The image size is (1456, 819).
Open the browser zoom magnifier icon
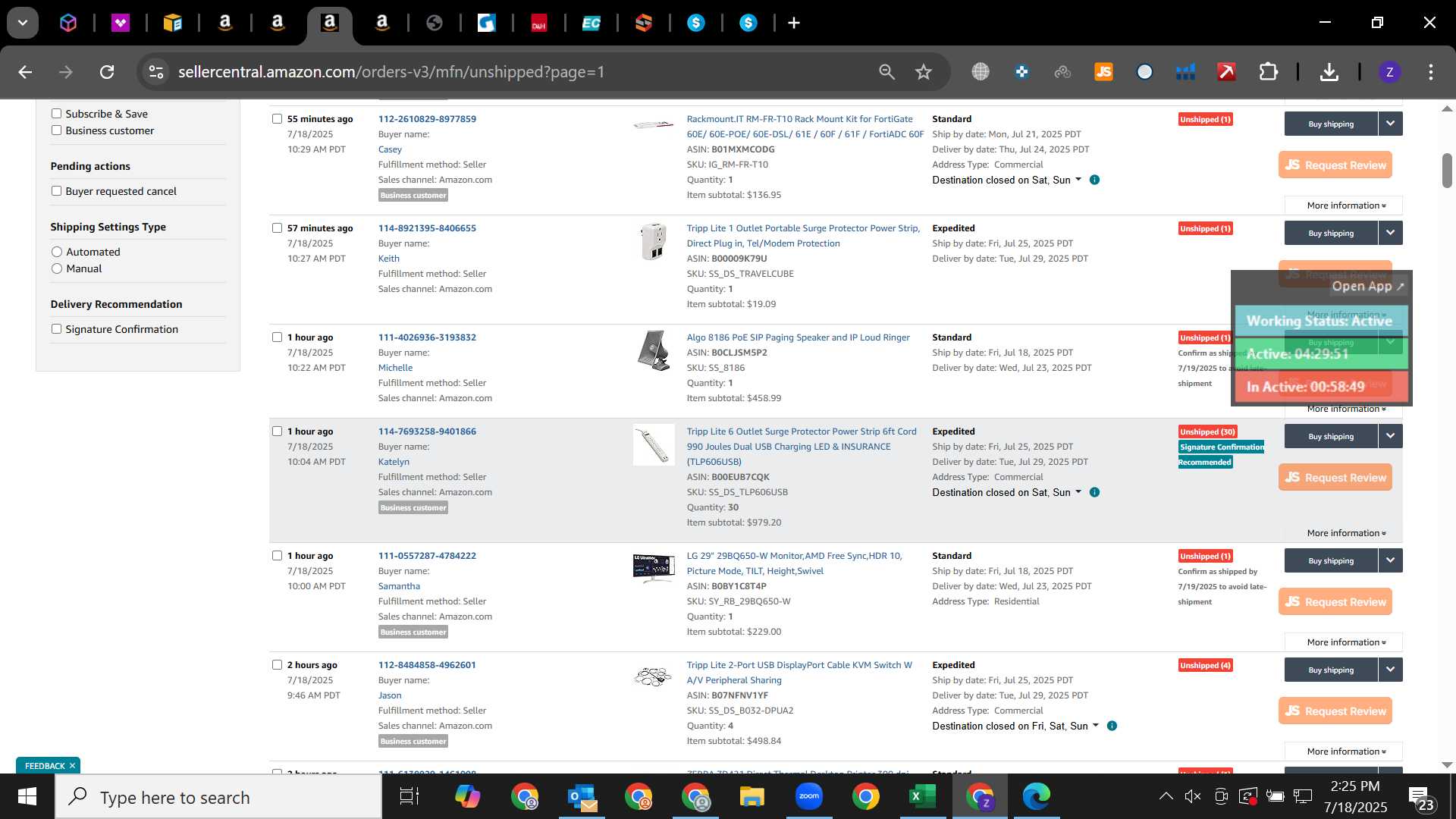coord(886,72)
